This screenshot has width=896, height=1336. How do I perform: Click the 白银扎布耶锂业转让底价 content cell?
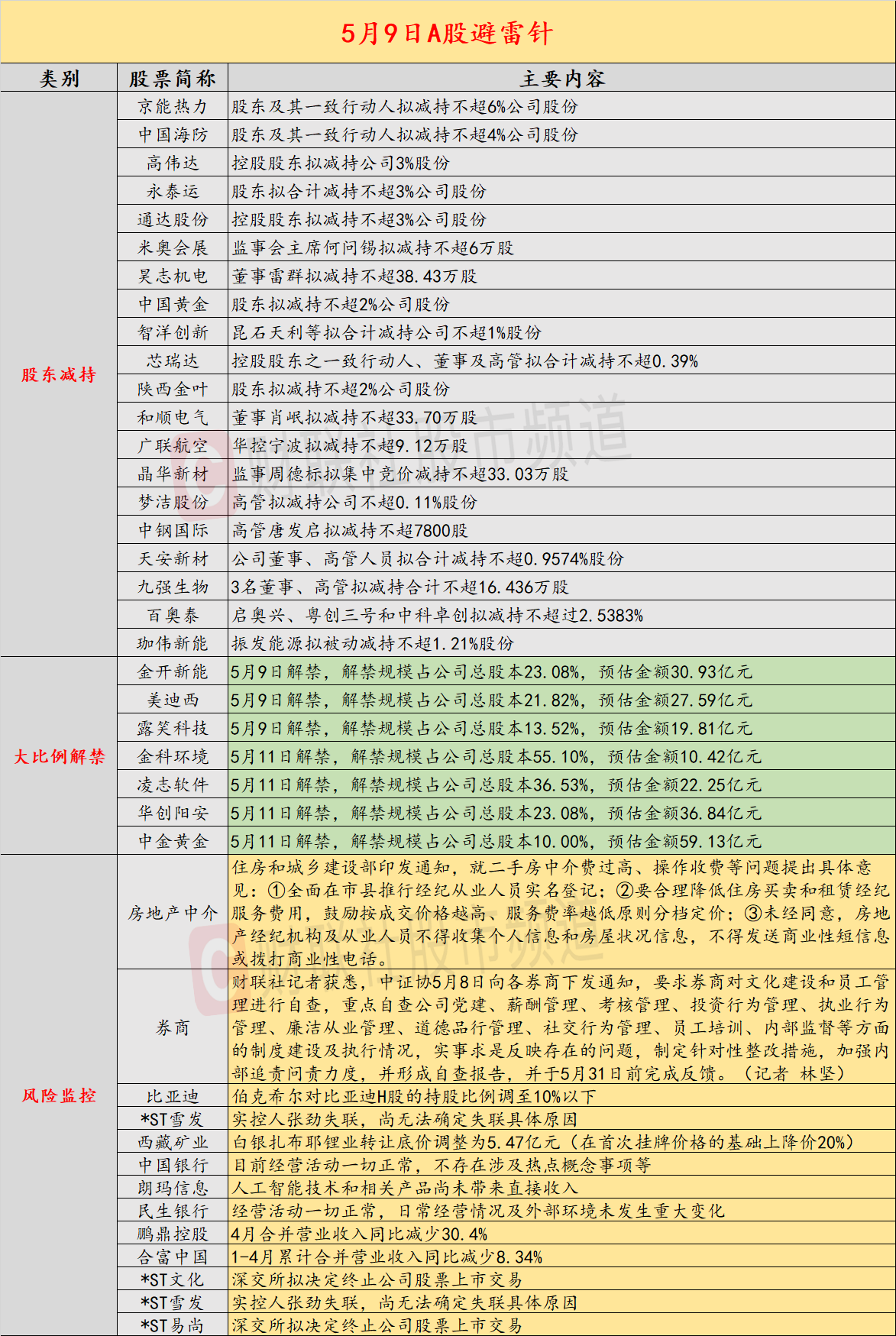562,1142
